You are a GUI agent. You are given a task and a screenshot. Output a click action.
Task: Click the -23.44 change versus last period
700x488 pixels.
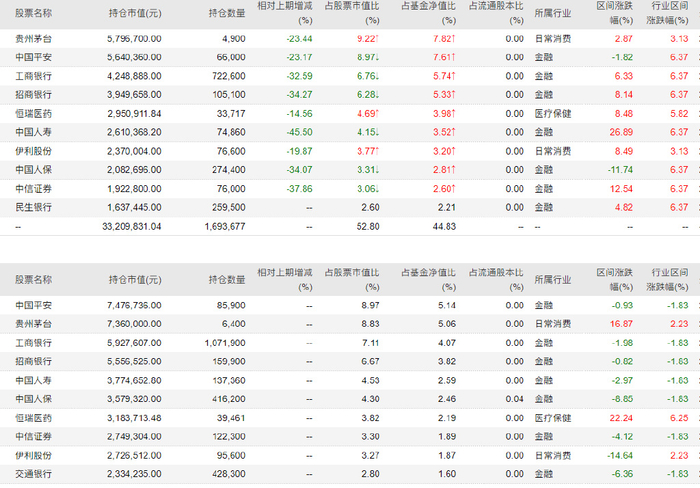click(x=299, y=39)
